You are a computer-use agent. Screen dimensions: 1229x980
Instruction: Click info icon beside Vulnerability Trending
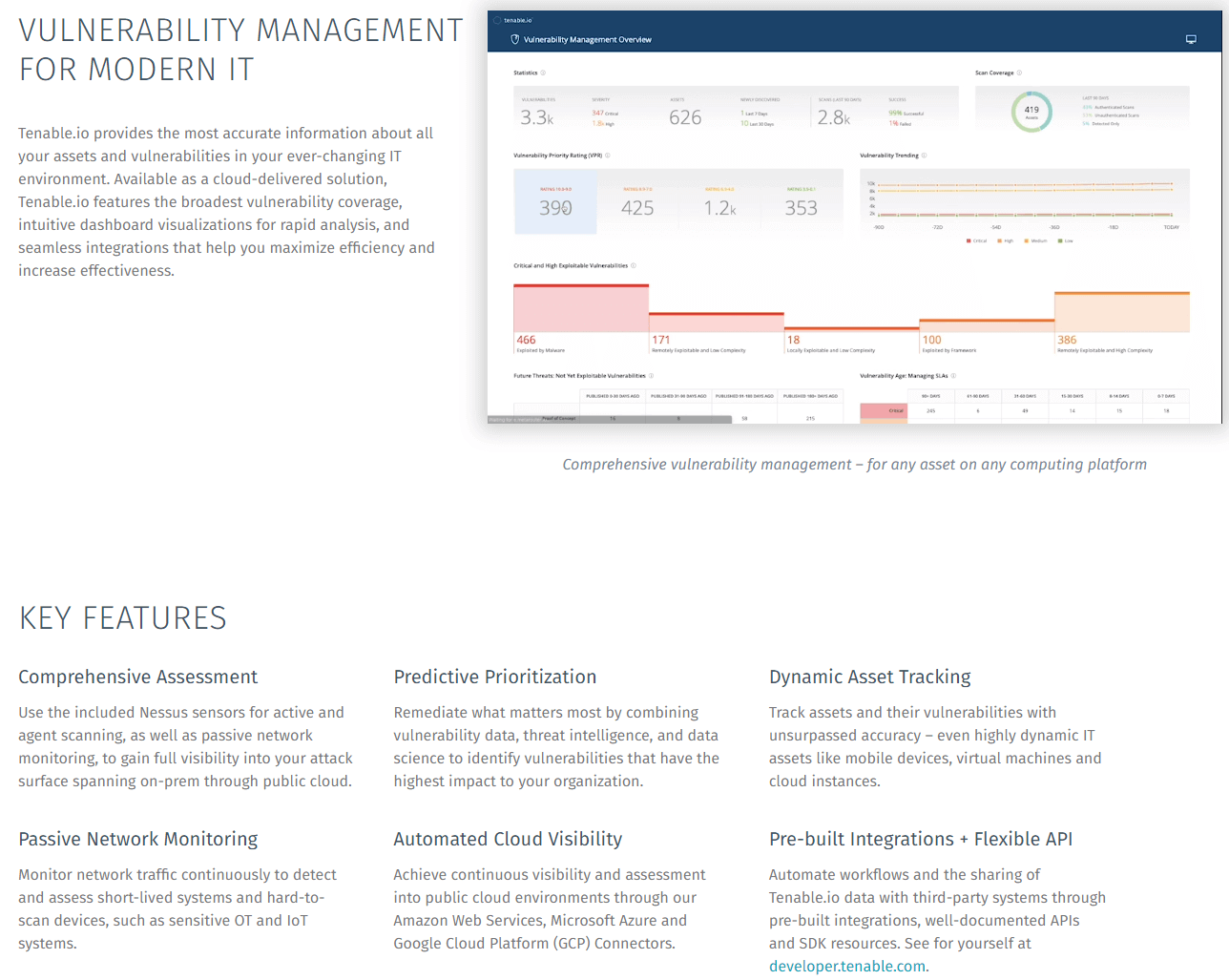[924, 156]
